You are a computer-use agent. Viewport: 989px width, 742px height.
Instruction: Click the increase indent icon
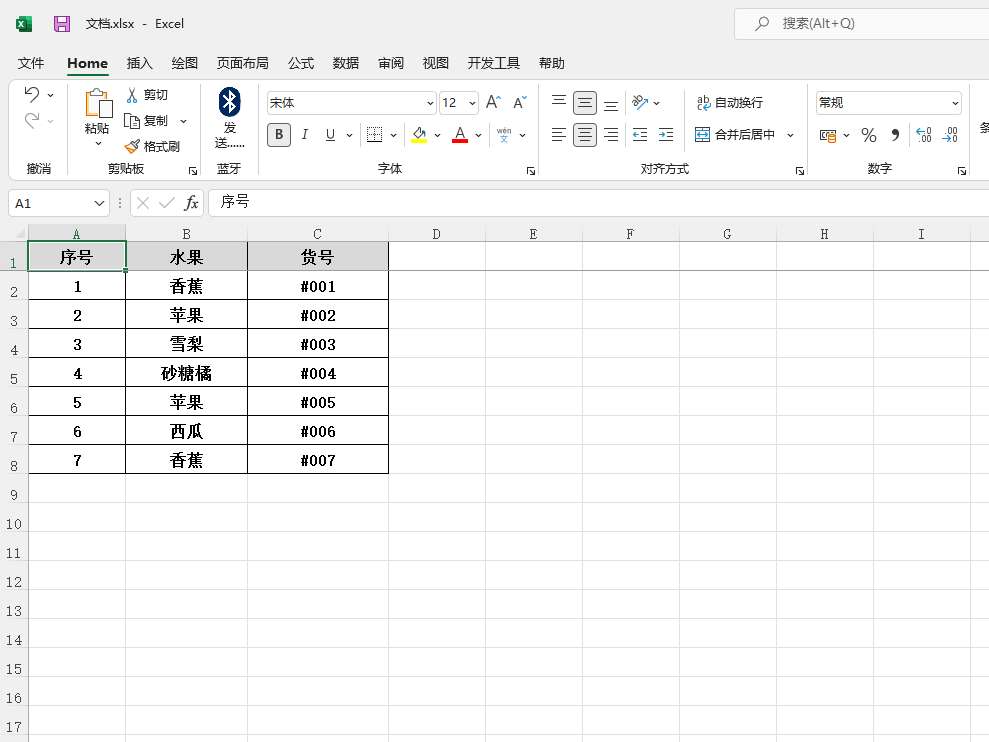click(666, 134)
